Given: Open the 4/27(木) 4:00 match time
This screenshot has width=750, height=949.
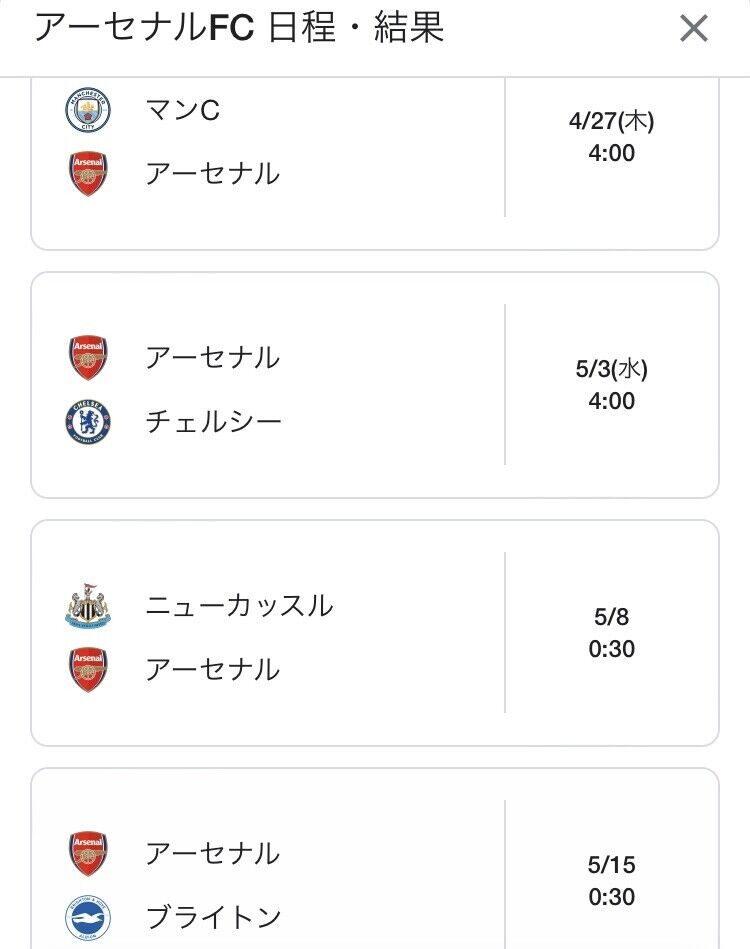Looking at the screenshot, I should (612, 138).
